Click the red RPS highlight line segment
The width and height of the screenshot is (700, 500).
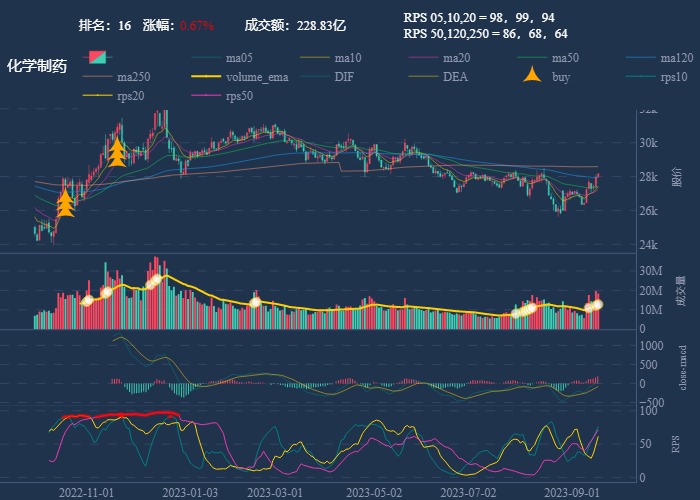pyautogui.click(x=120, y=414)
